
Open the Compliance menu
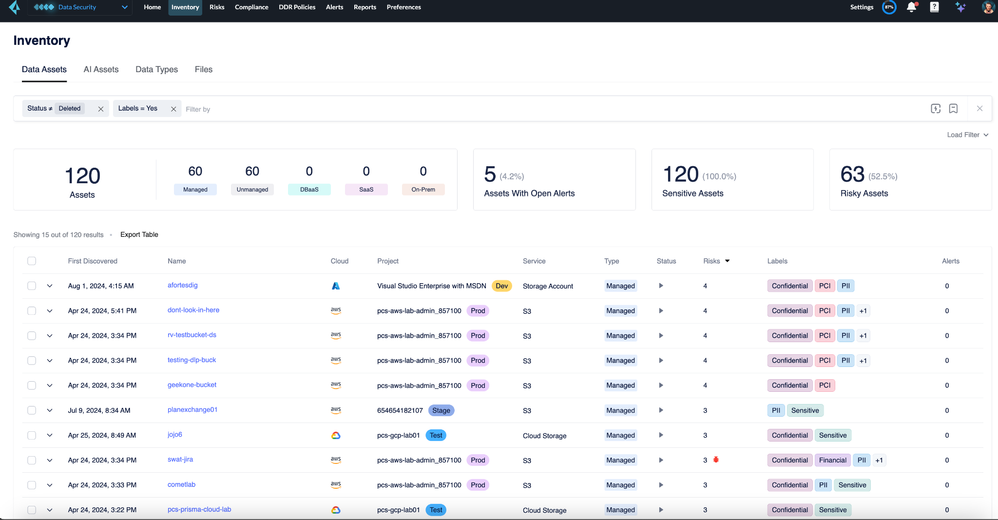point(251,7)
